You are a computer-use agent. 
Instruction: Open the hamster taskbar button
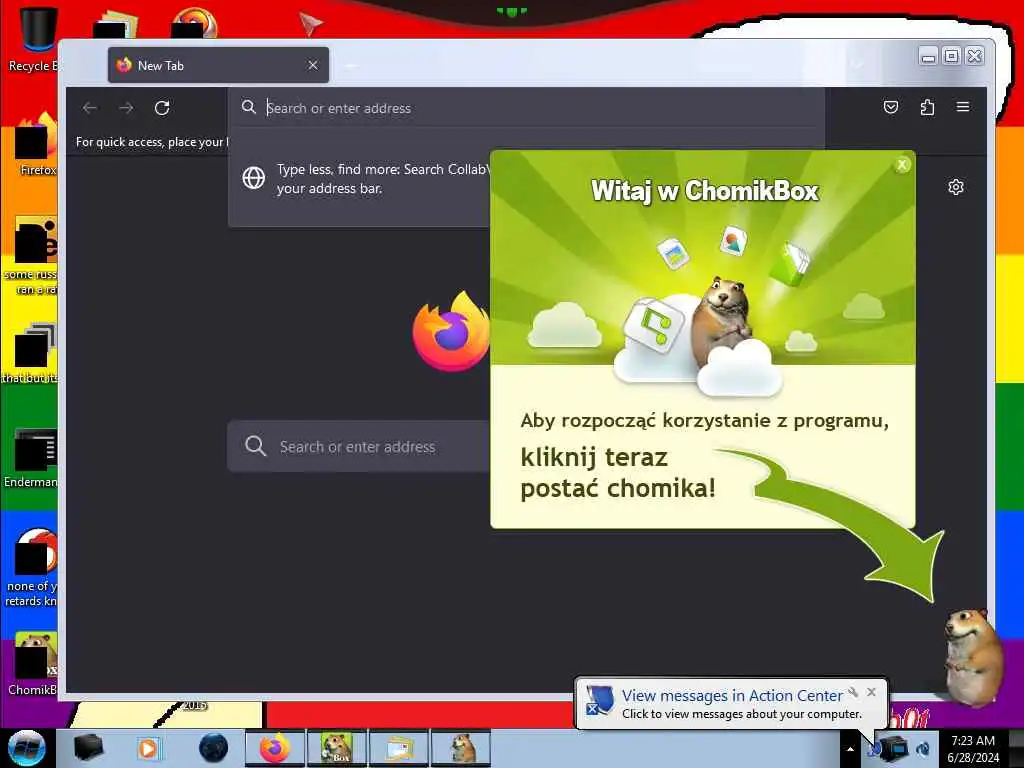(x=461, y=748)
